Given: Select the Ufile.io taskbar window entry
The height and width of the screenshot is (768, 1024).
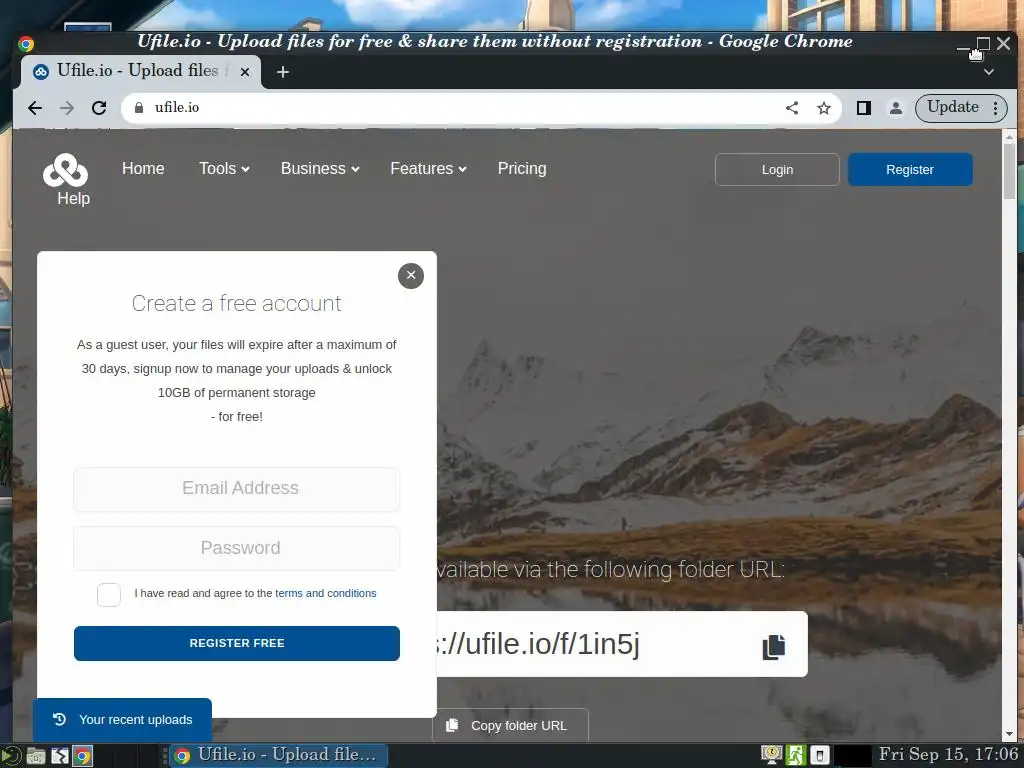Looking at the screenshot, I should [x=279, y=756].
